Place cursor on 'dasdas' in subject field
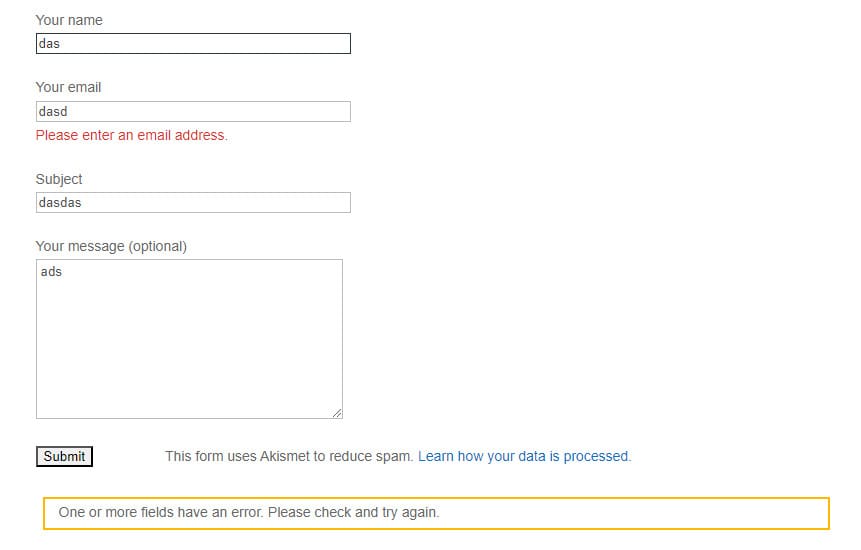861x550 pixels. (x=60, y=203)
